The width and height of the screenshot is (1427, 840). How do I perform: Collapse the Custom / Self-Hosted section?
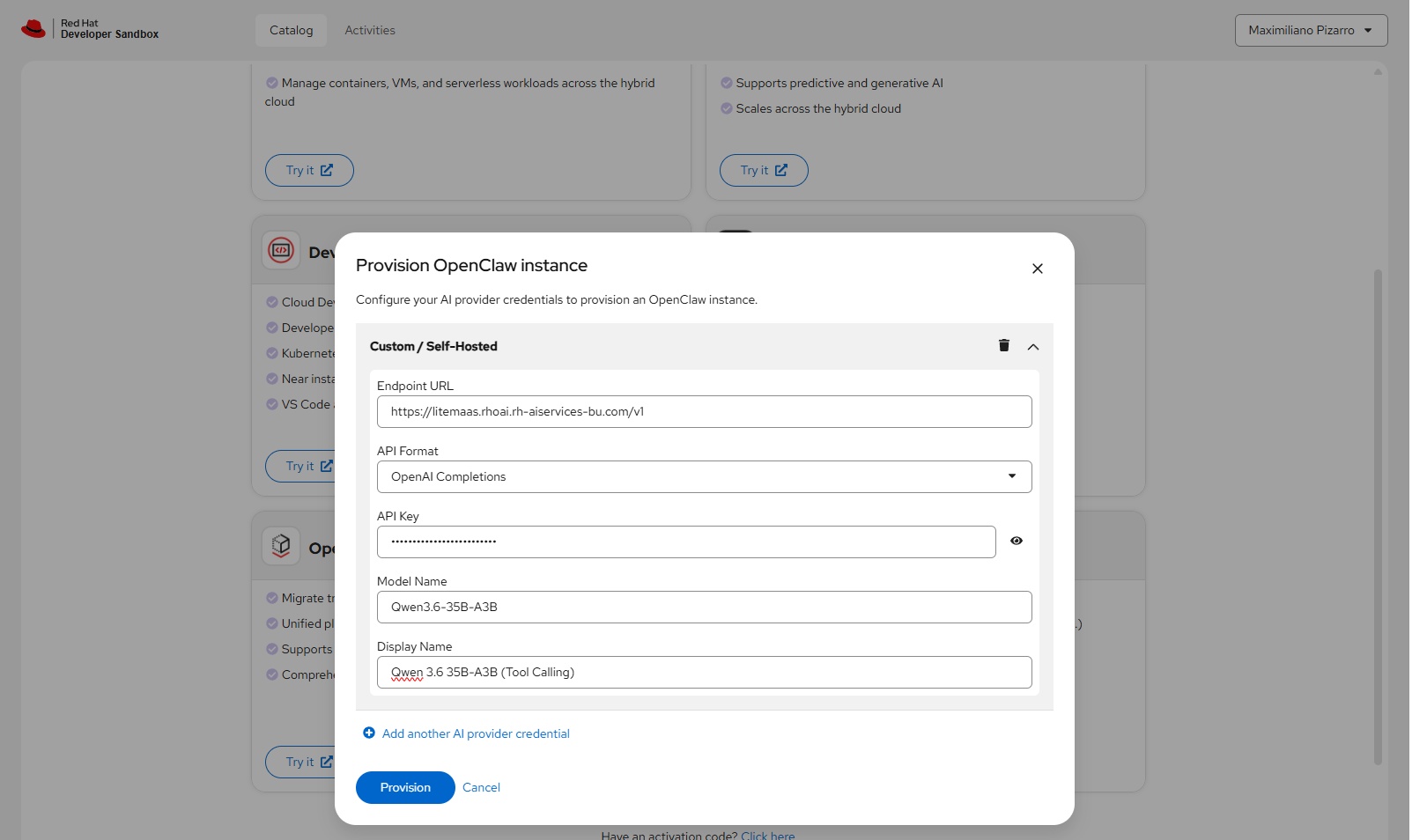1033,347
